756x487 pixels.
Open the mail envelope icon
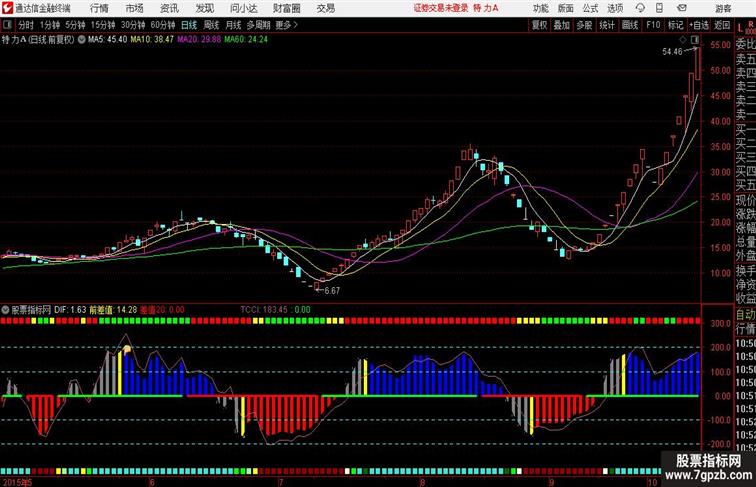[x=682, y=8]
